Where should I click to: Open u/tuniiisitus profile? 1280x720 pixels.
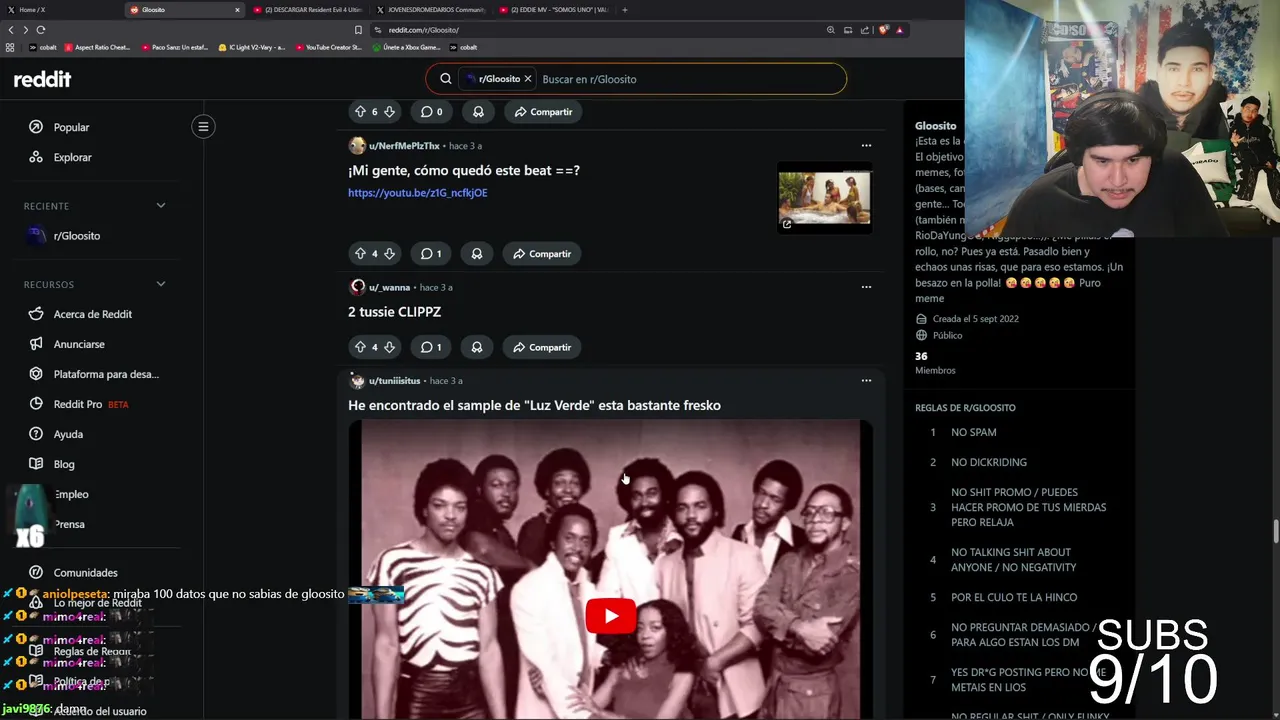coord(394,381)
